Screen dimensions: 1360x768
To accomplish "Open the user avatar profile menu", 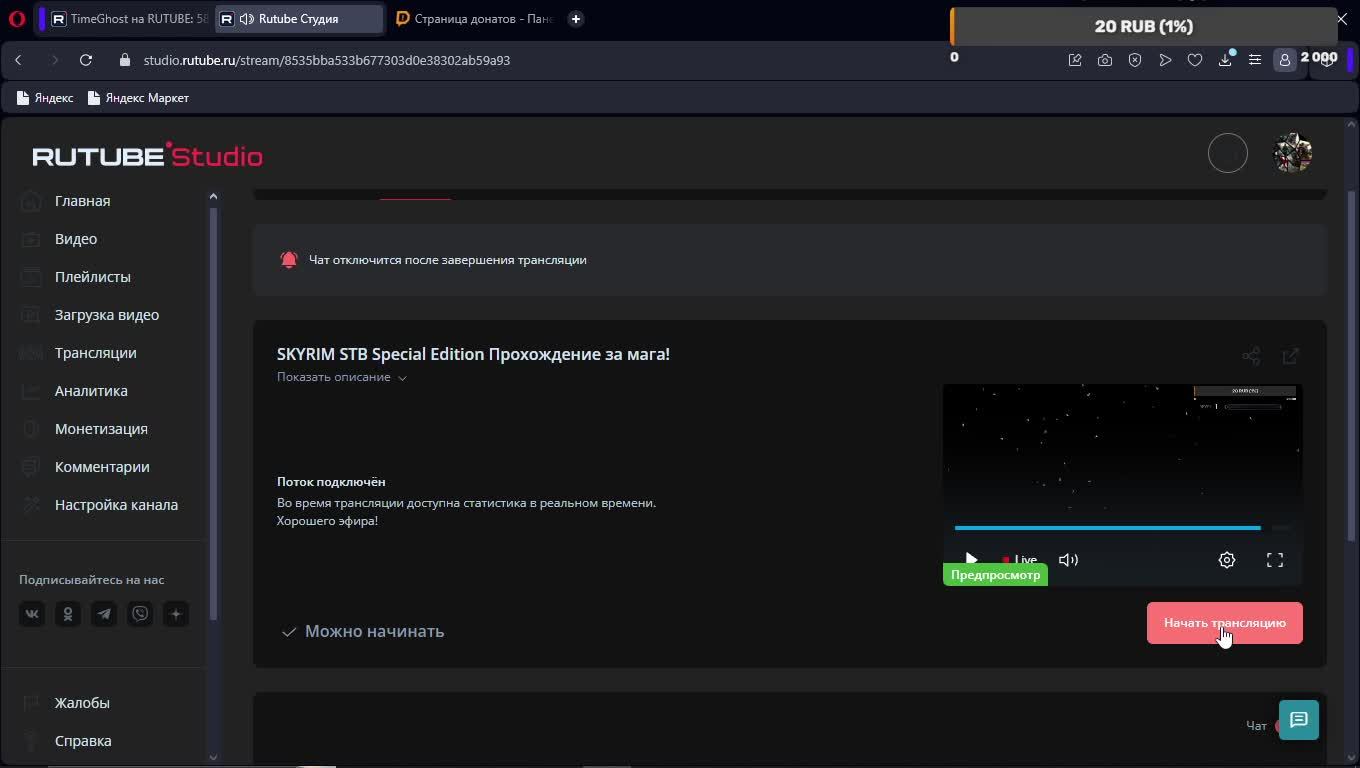I will tap(1292, 153).
